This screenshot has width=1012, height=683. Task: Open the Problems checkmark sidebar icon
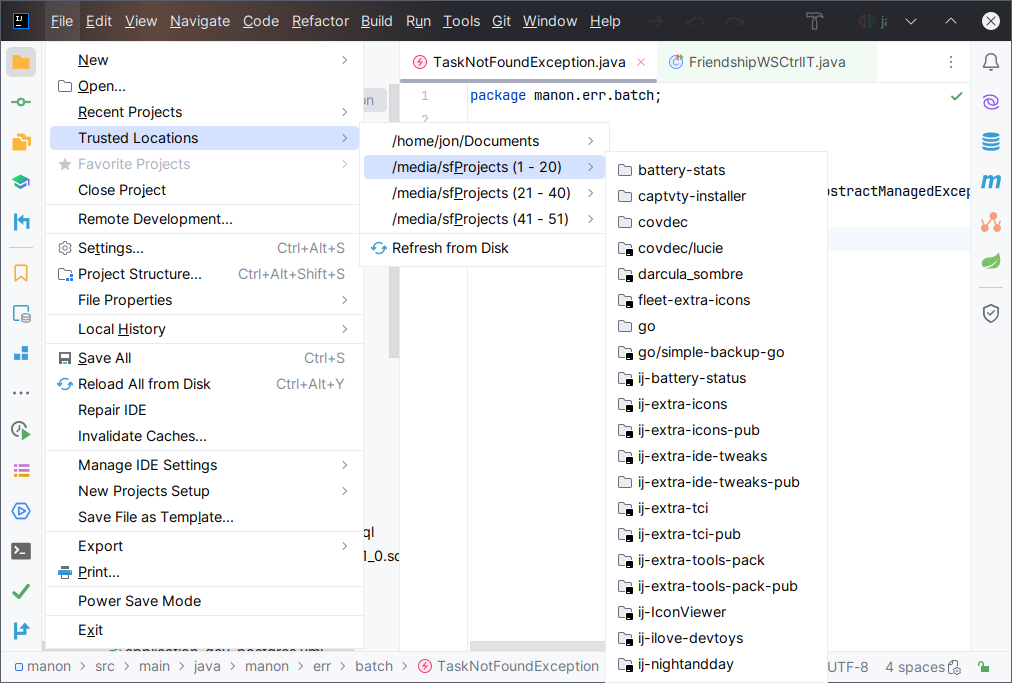tap(21, 591)
